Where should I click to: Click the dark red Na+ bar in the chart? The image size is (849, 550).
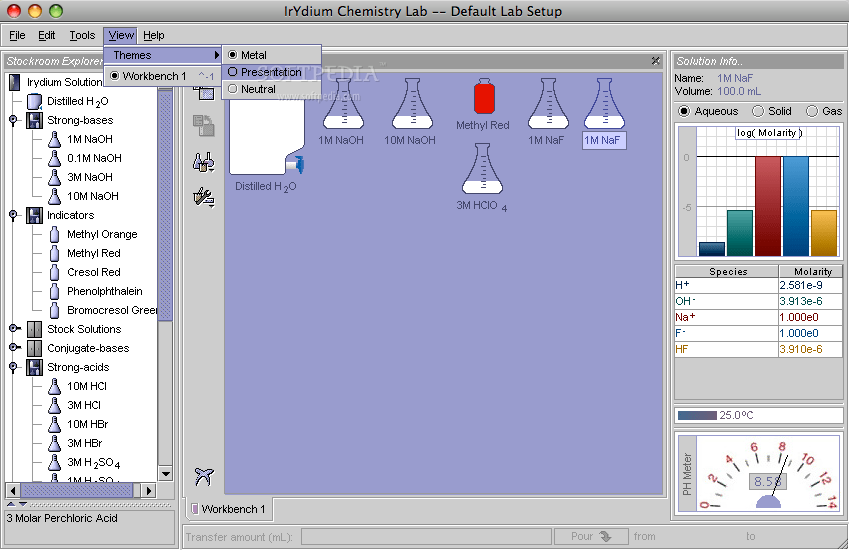tap(768, 206)
